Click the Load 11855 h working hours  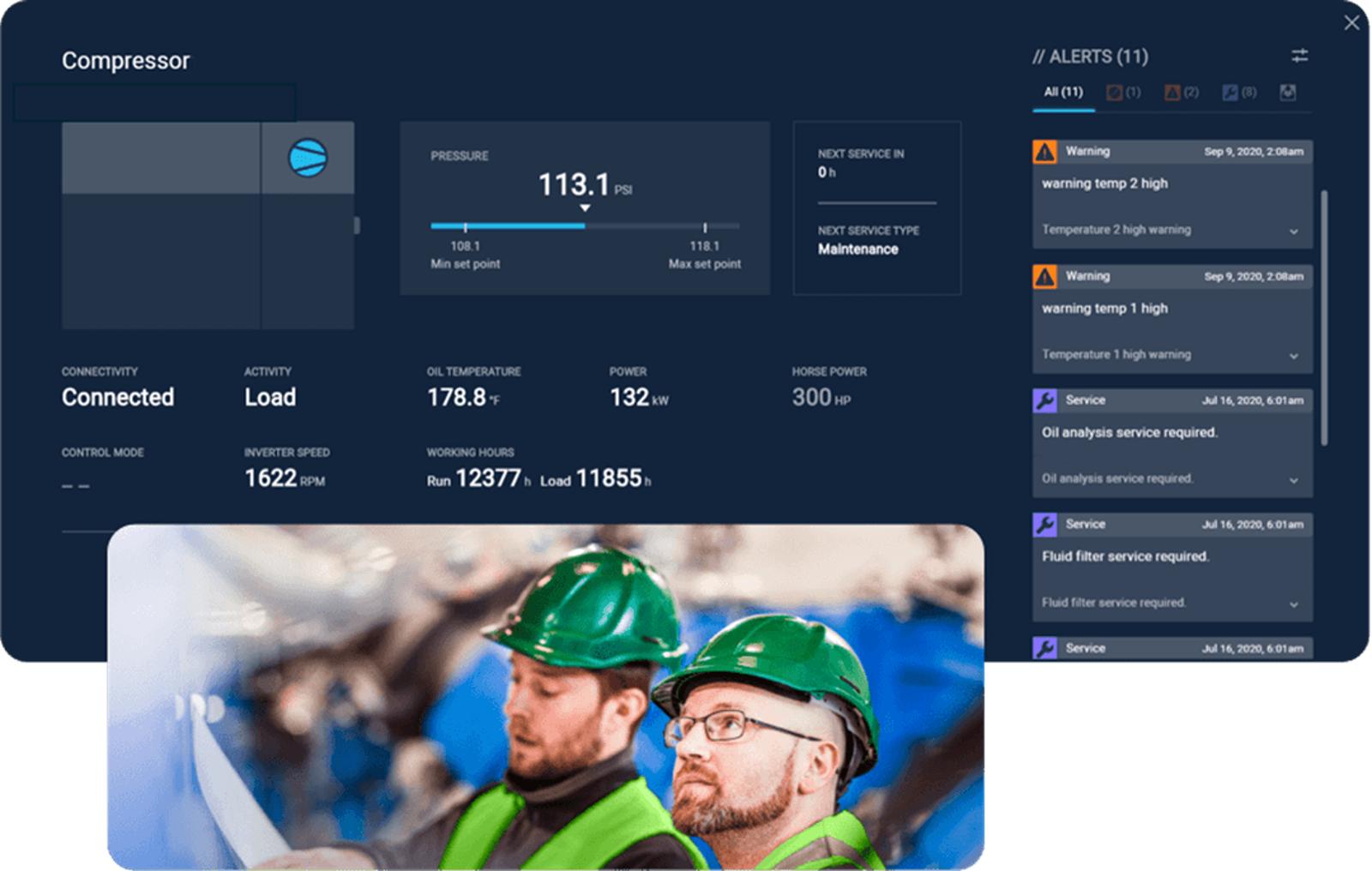tap(595, 478)
